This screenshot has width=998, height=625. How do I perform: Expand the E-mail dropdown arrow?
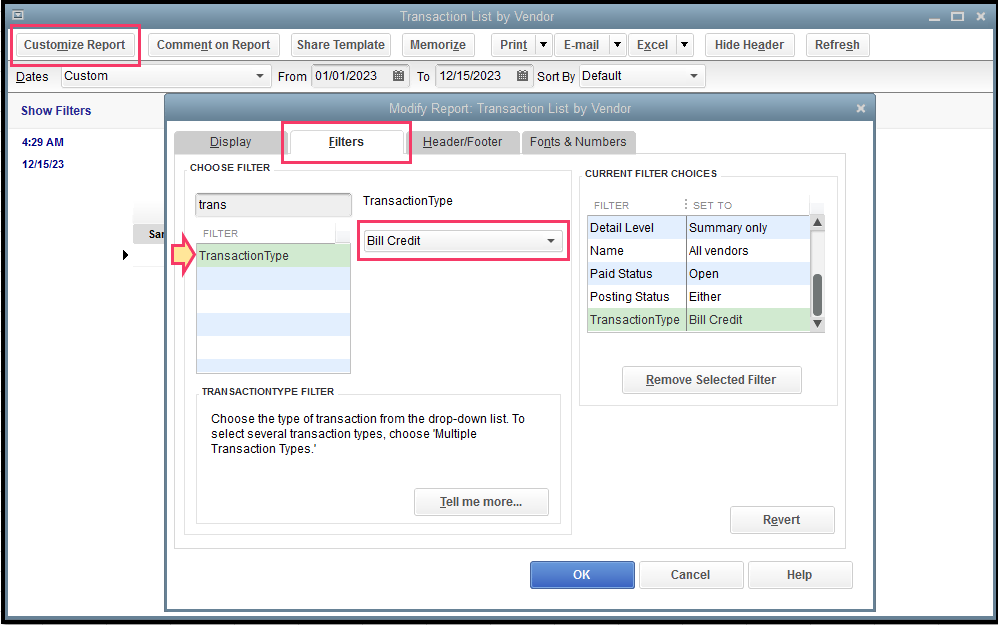click(617, 45)
